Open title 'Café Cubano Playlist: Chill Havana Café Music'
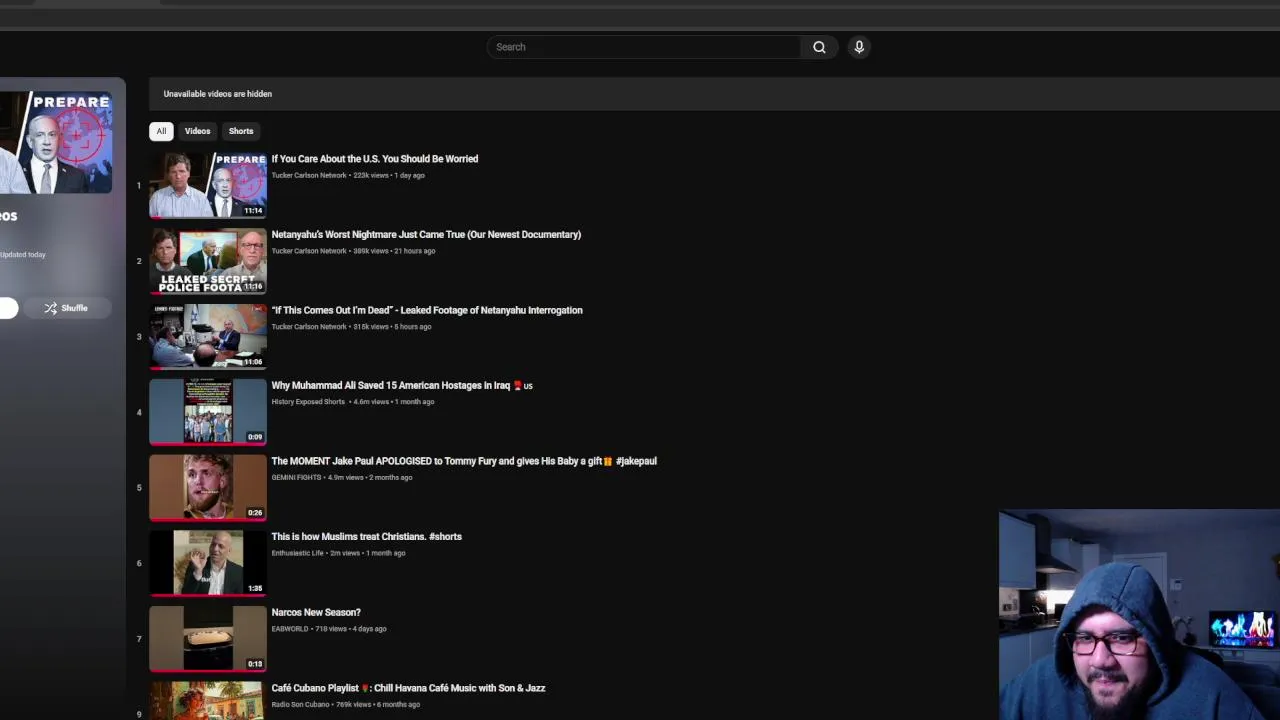 [408, 688]
